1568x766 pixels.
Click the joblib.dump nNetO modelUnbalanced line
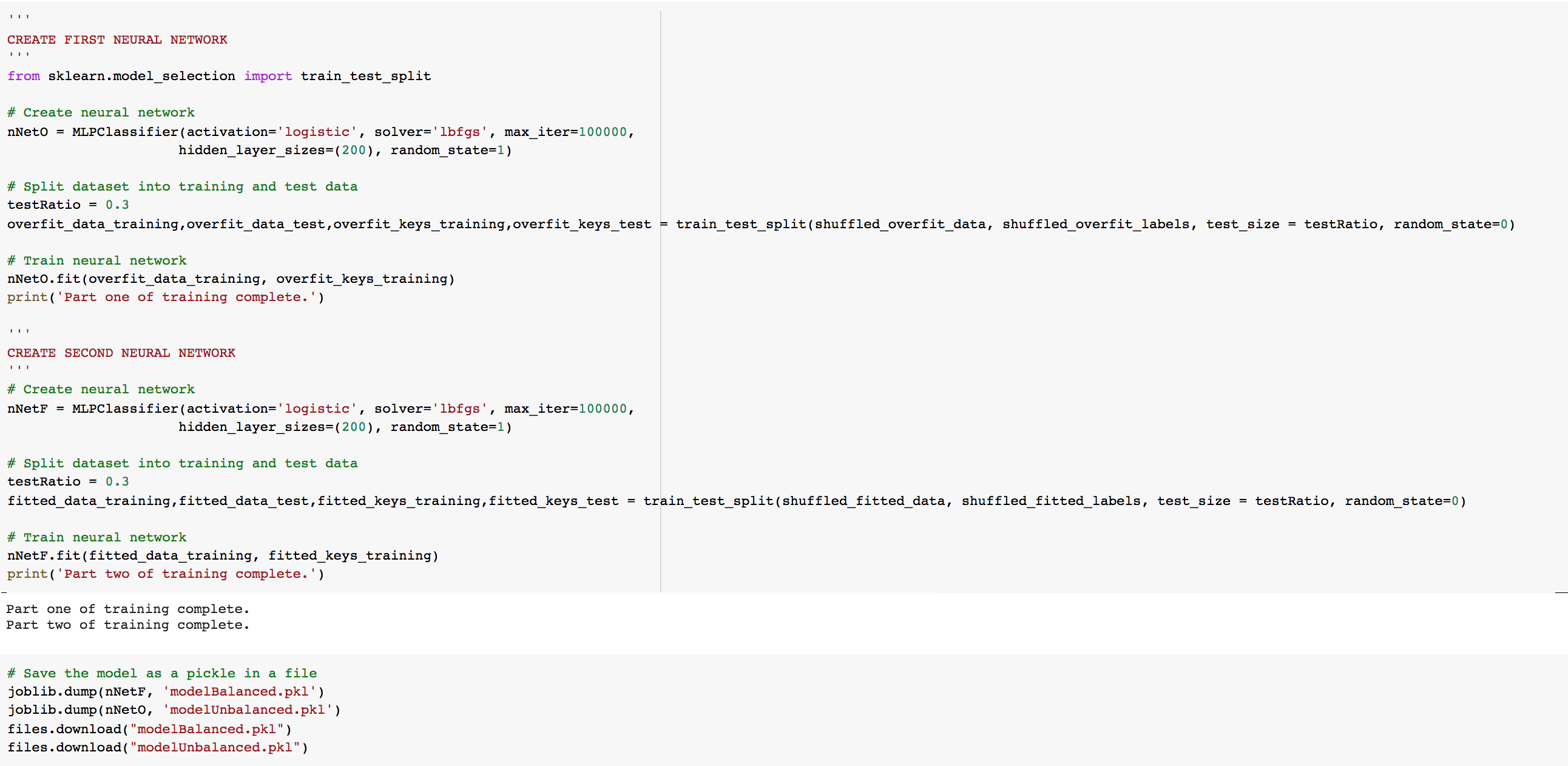tap(174, 710)
